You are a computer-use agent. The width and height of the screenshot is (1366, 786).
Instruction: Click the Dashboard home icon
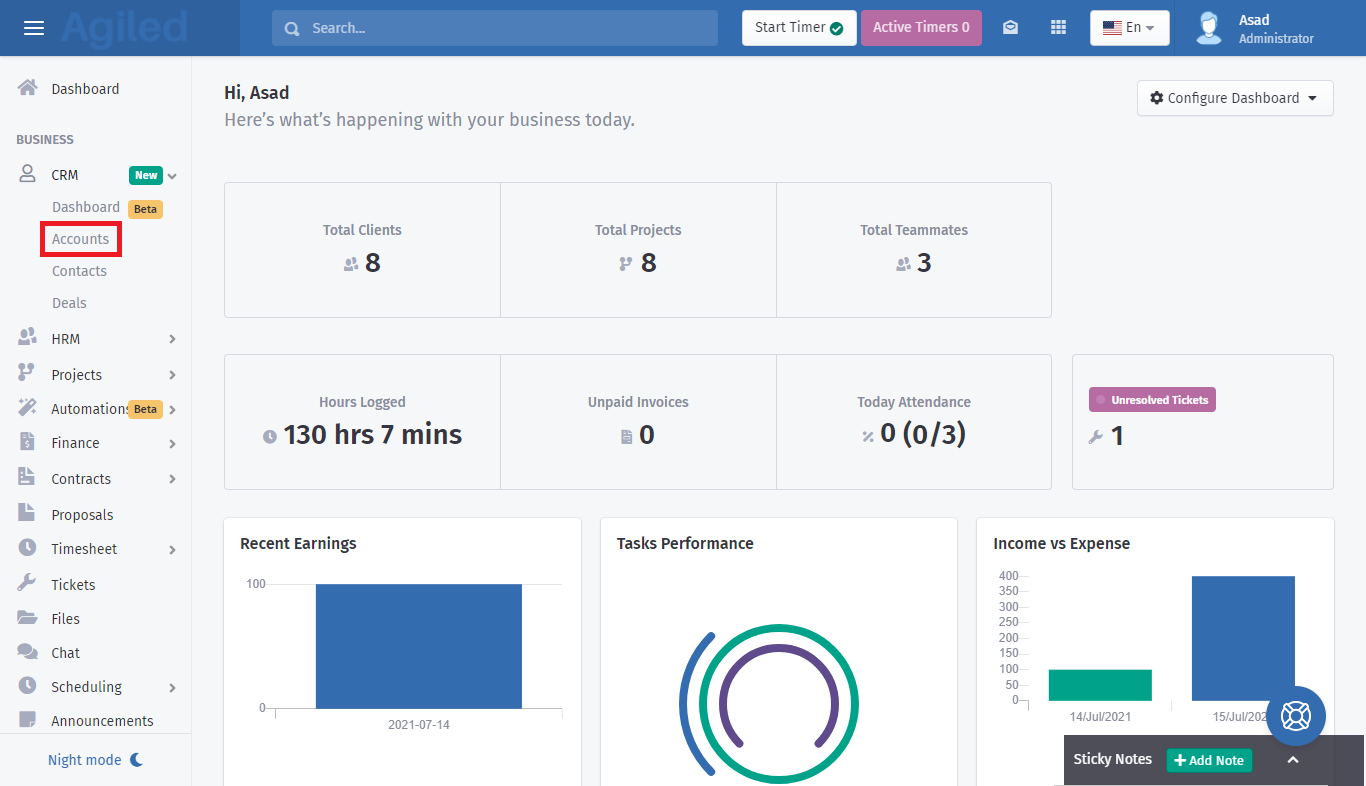pos(28,88)
